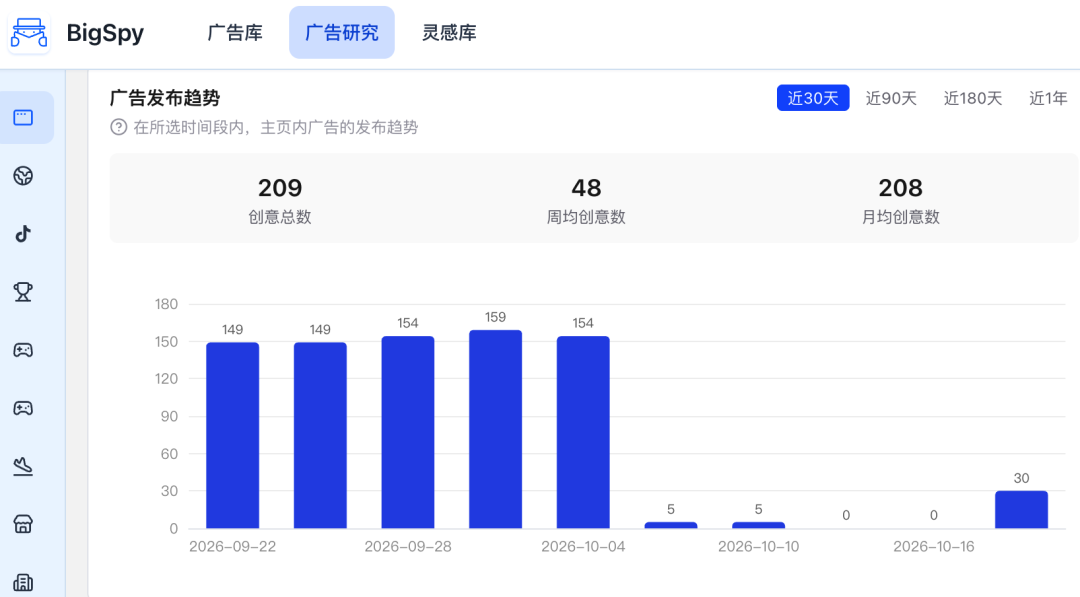1080x597 pixels.
Task: Select the 广告研究 tab
Action: (x=342, y=32)
